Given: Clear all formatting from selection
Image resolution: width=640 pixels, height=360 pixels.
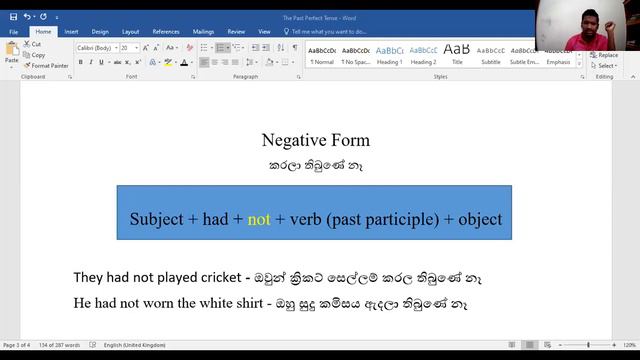Looking at the screenshot, I should [x=189, y=48].
